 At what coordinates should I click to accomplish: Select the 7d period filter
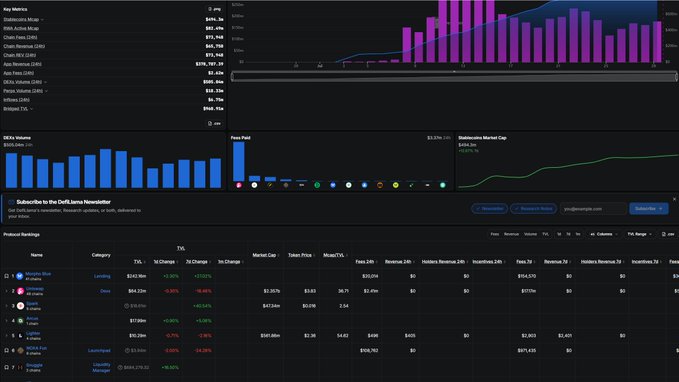pyautogui.click(x=569, y=234)
